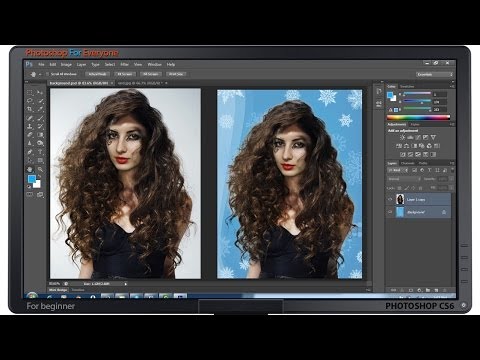Select the Move tool
This screenshot has width=480, height=360.
(40, 92)
